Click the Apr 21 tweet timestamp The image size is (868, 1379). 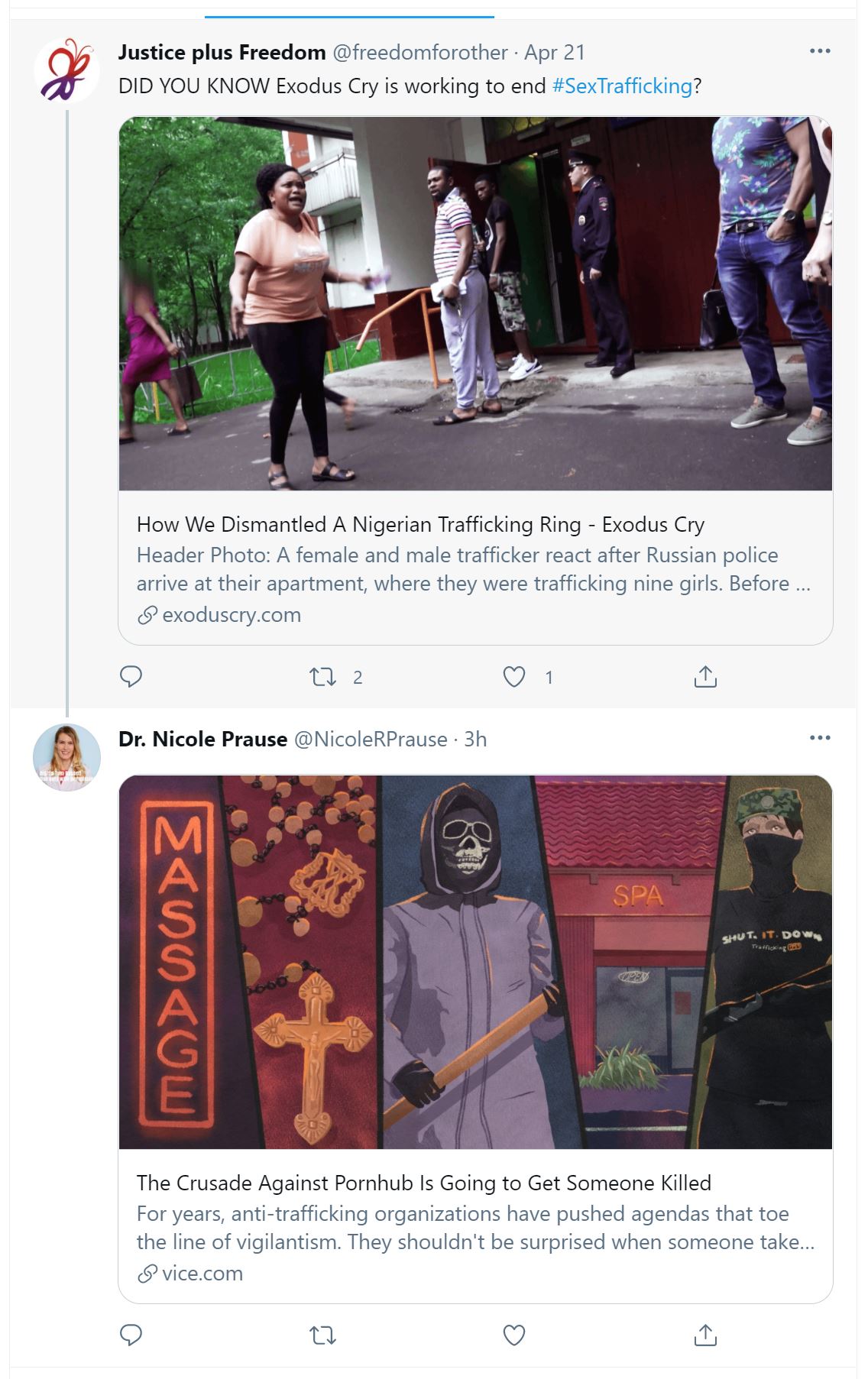point(555,52)
